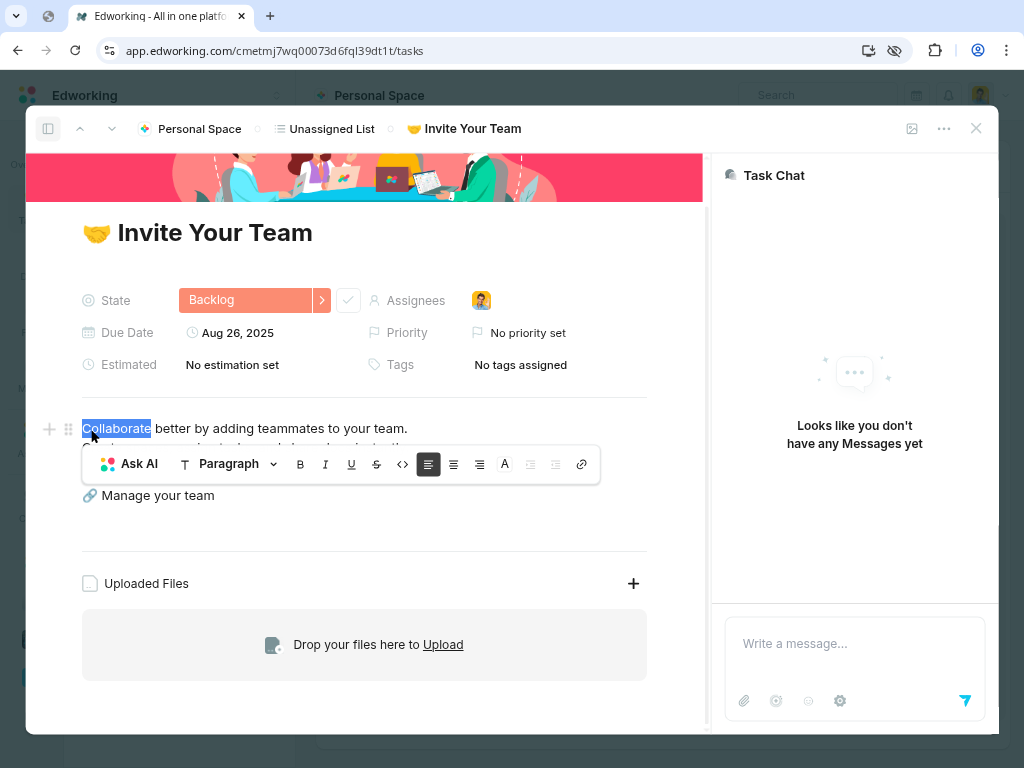1024x768 pixels.
Task: Toggle left text alignment
Action: [428, 464]
